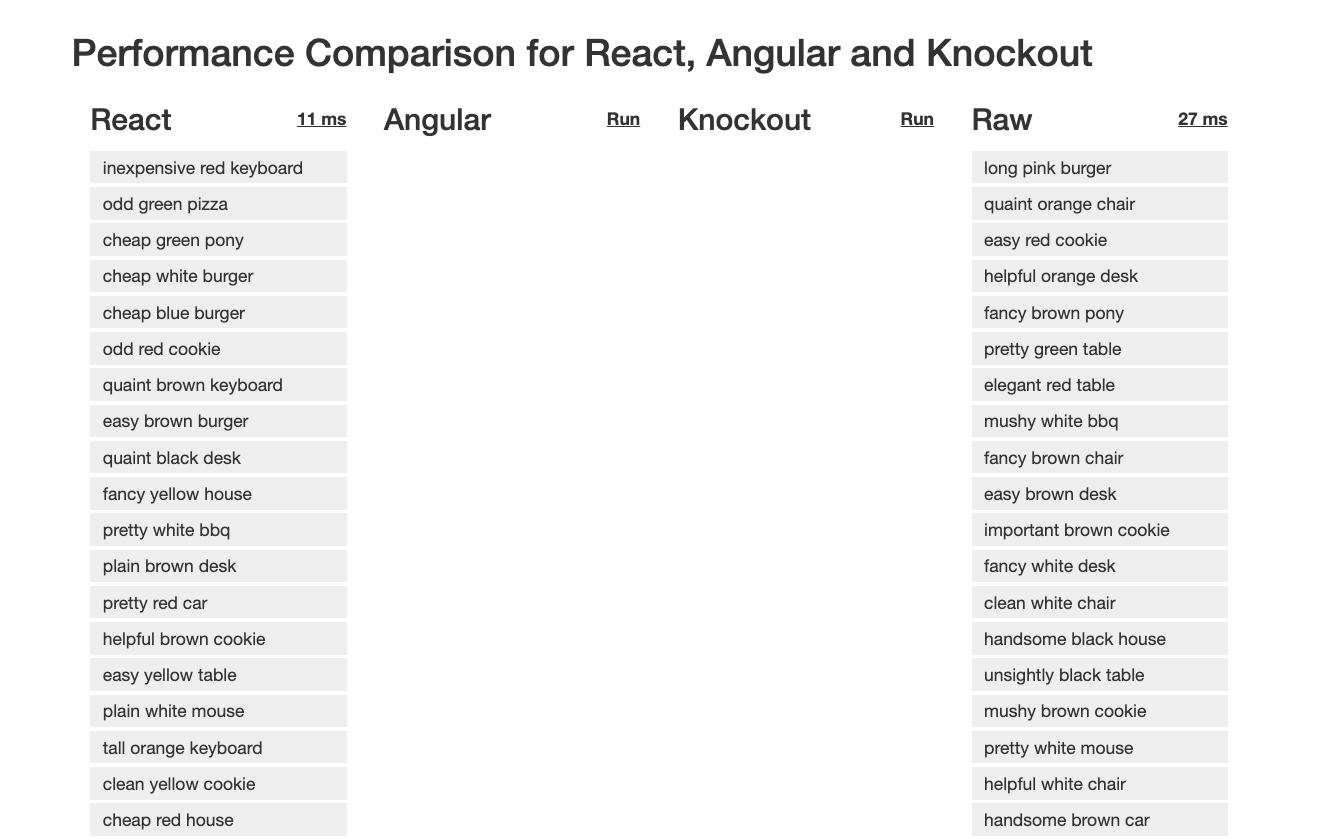1334x839 pixels.
Task: Click the Raw 27 ms timing link
Action: [1202, 119]
